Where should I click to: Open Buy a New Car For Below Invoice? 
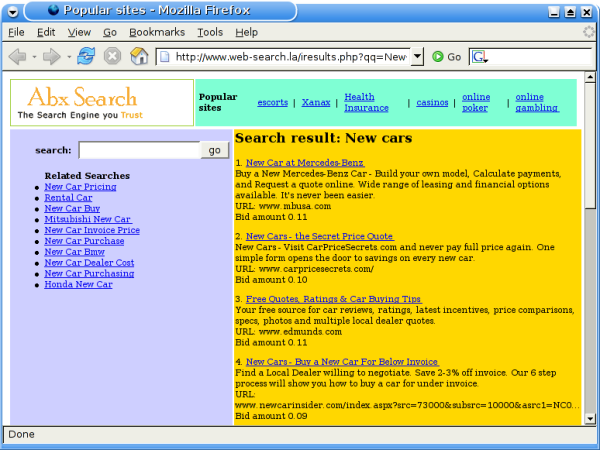(342, 362)
